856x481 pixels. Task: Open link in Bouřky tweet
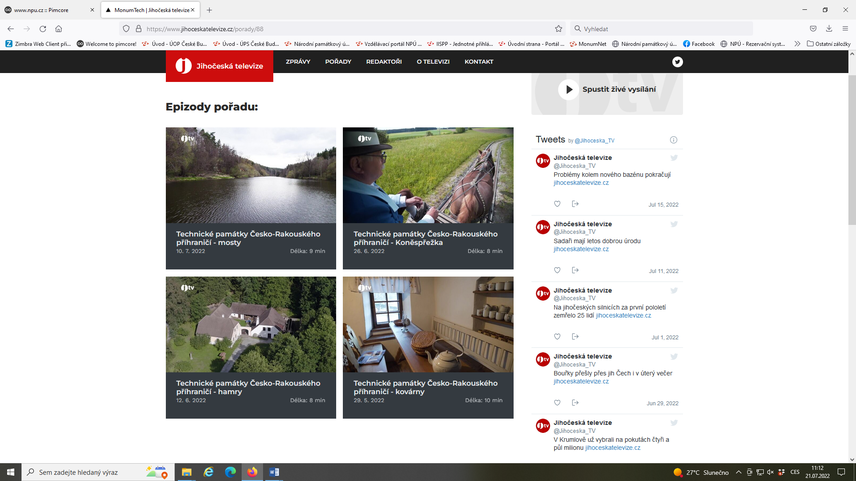coord(581,382)
